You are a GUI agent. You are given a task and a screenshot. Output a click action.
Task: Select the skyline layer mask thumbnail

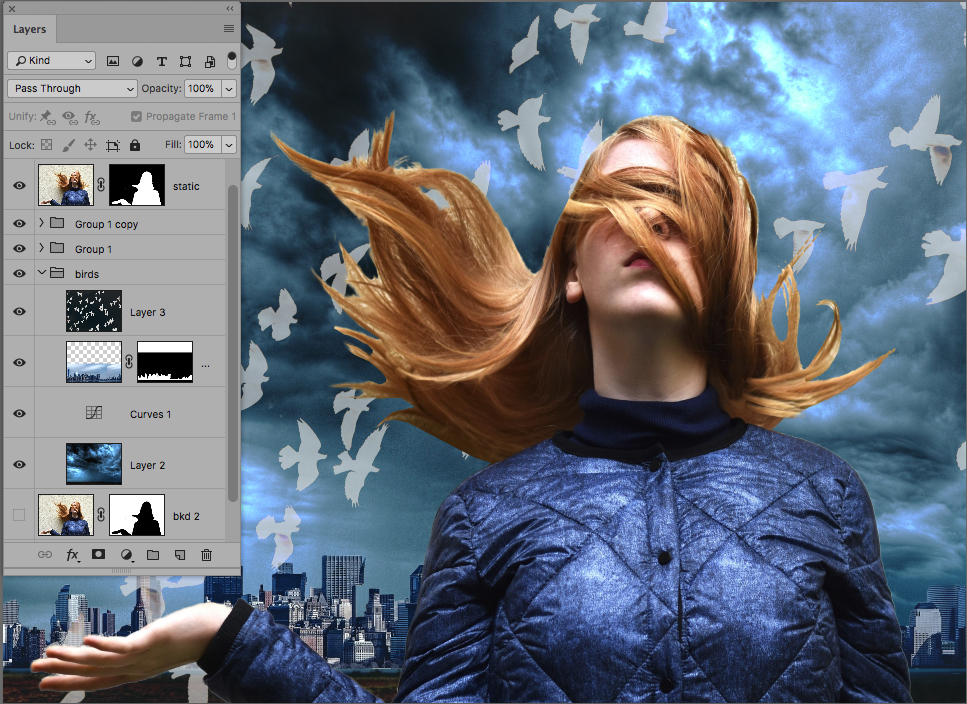tap(165, 362)
